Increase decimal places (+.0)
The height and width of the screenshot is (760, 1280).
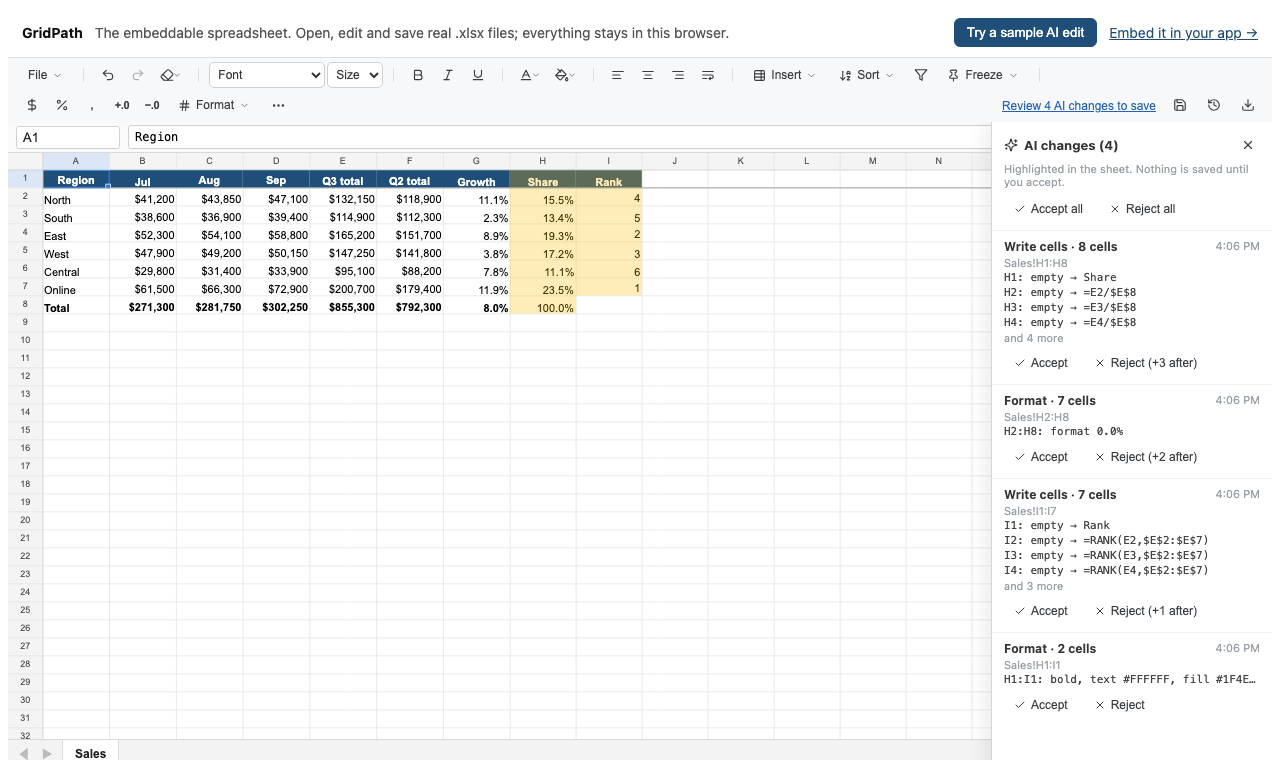[122, 105]
